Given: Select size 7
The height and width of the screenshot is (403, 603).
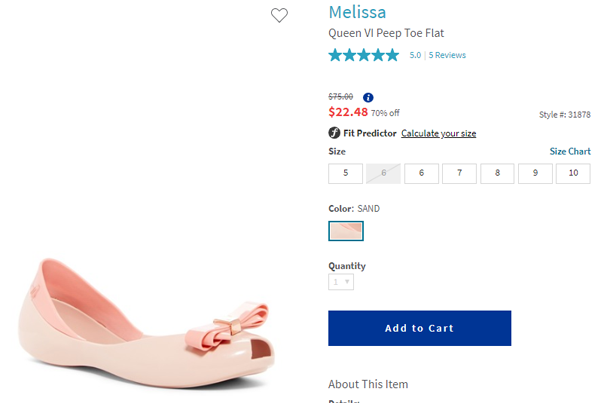Looking at the screenshot, I should [x=459, y=173].
